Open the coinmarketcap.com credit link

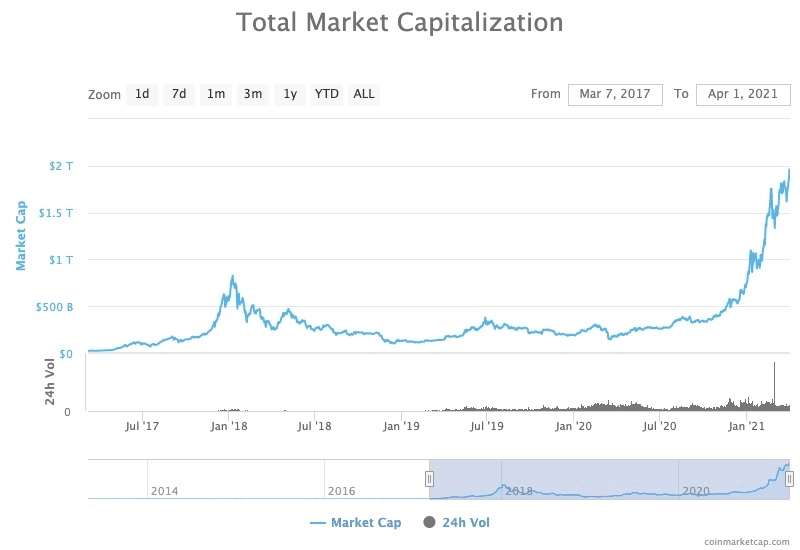click(x=746, y=542)
